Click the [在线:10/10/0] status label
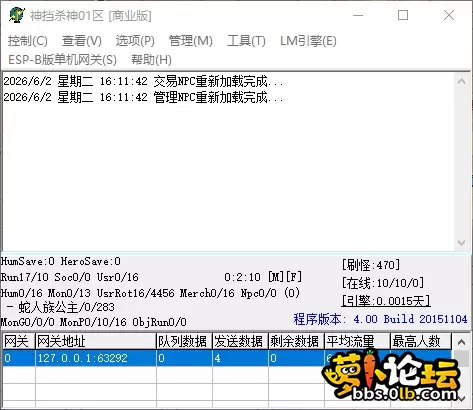This screenshot has height=410, width=473. [x=383, y=283]
